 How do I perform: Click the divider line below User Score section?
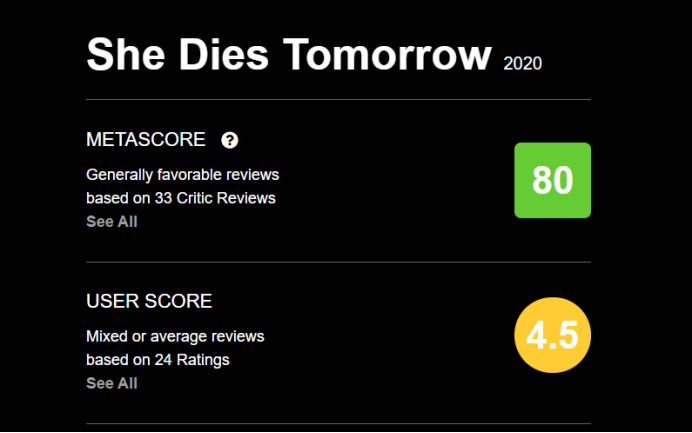338,423
